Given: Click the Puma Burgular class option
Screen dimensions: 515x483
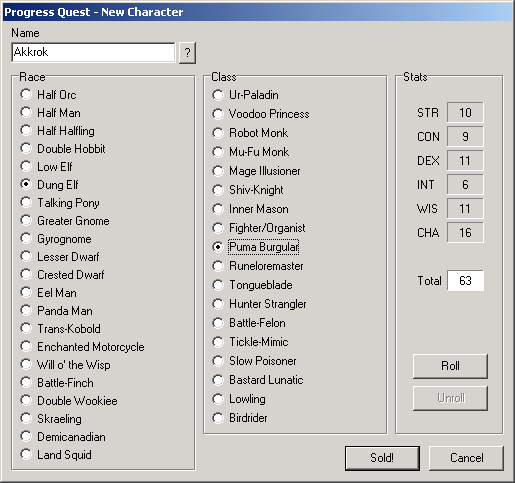Looking at the screenshot, I should tap(256, 247).
